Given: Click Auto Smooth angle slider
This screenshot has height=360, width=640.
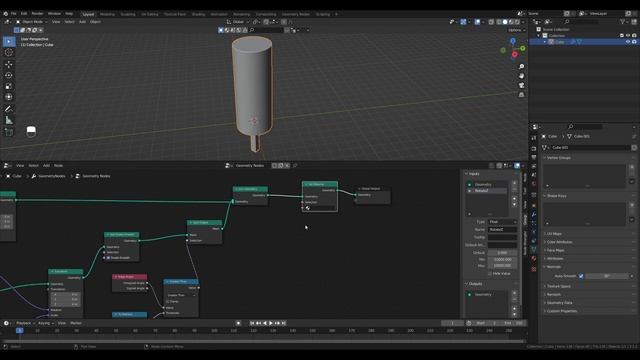Looking at the screenshot, I should (x=607, y=276).
